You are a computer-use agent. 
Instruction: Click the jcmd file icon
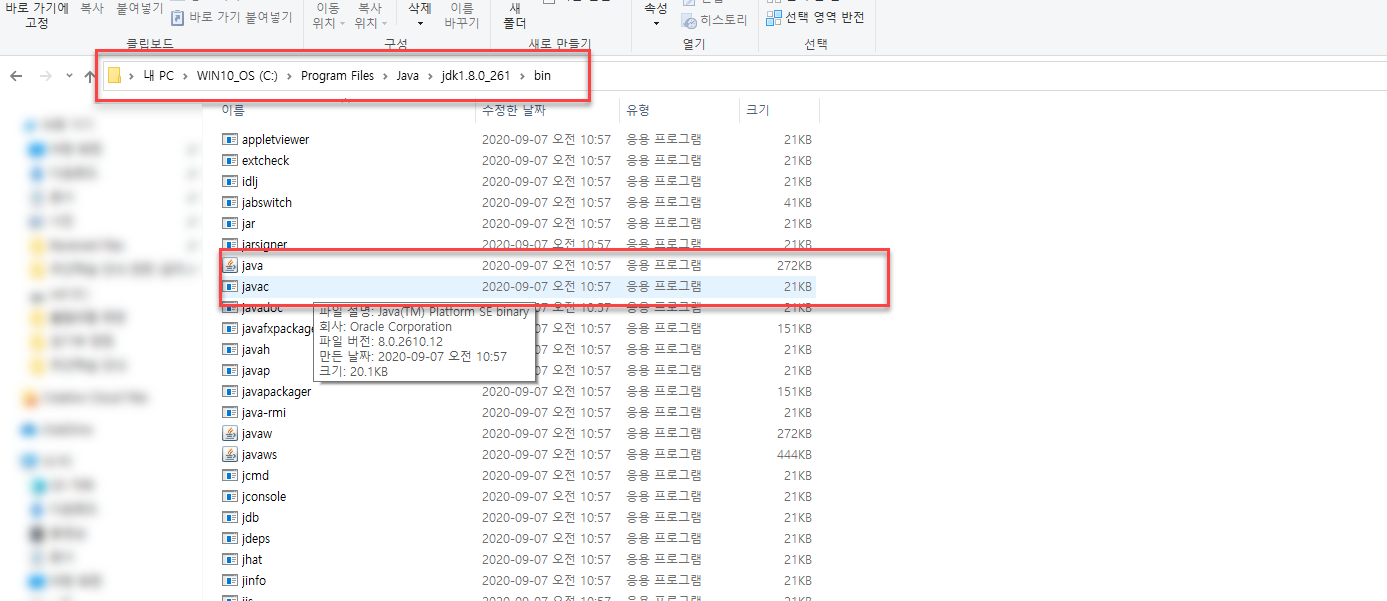click(x=230, y=476)
